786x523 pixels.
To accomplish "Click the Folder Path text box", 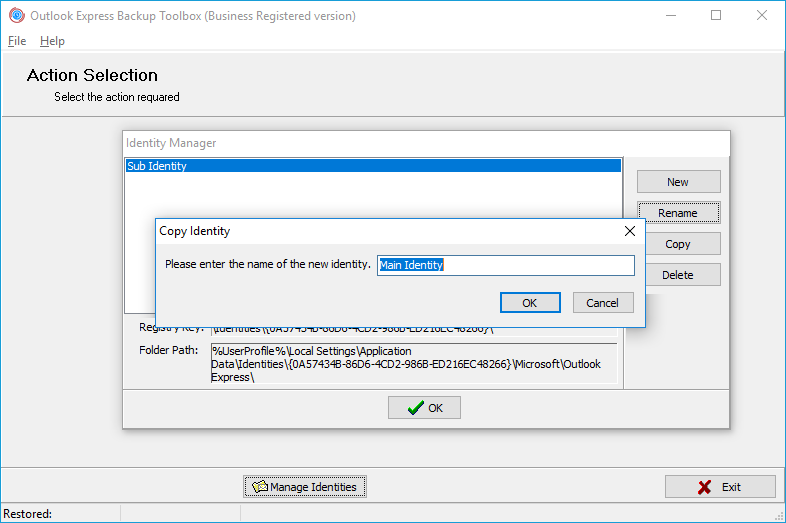I will pos(412,364).
